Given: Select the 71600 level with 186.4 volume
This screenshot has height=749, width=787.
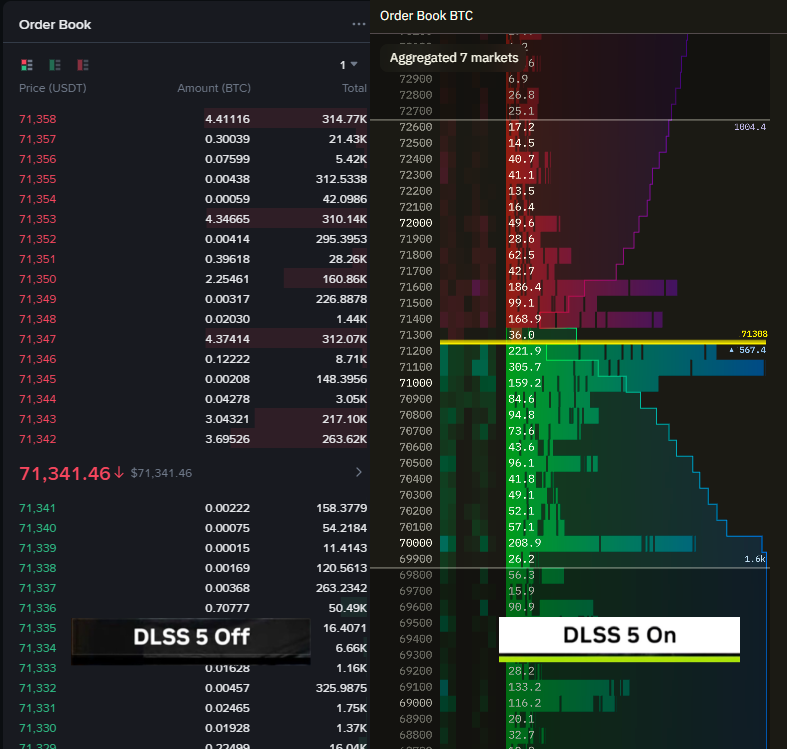Looking at the screenshot, I should 416,287.
